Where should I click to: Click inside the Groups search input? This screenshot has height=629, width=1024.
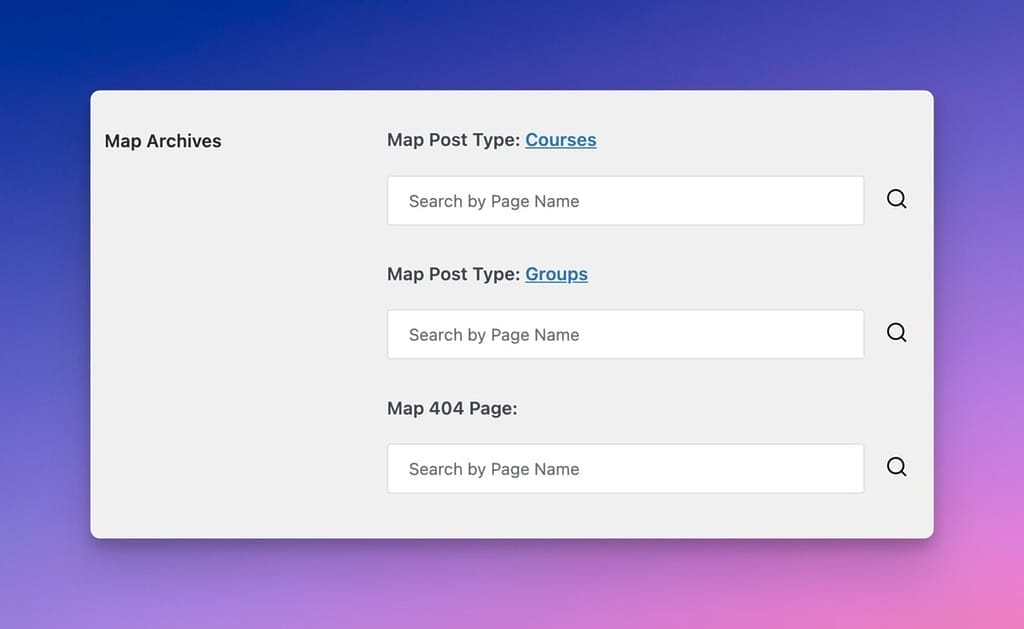pos(625,334)
